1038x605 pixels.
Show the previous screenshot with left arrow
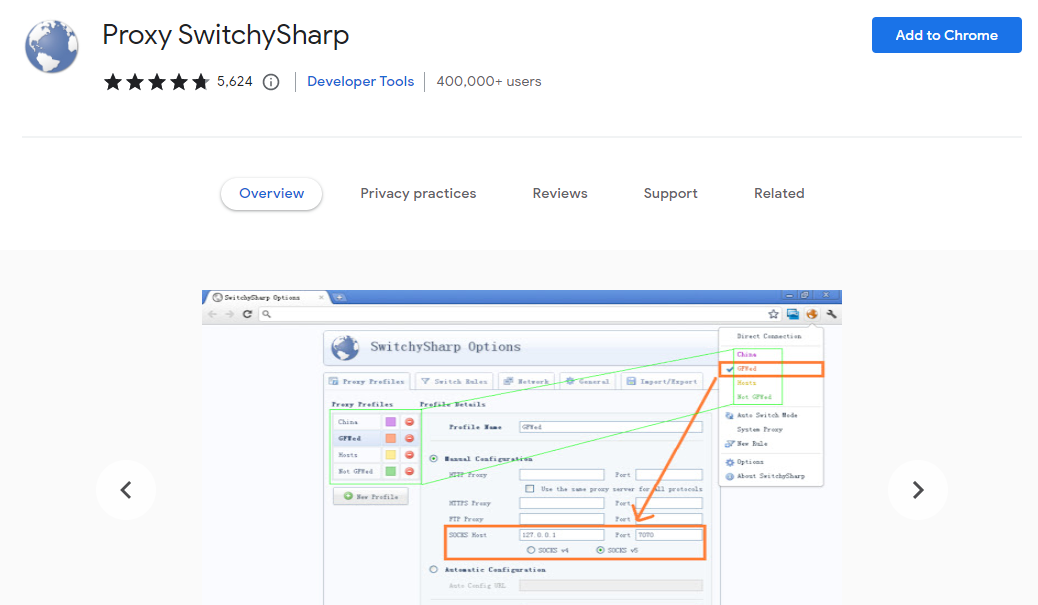(x=126, y=490)
